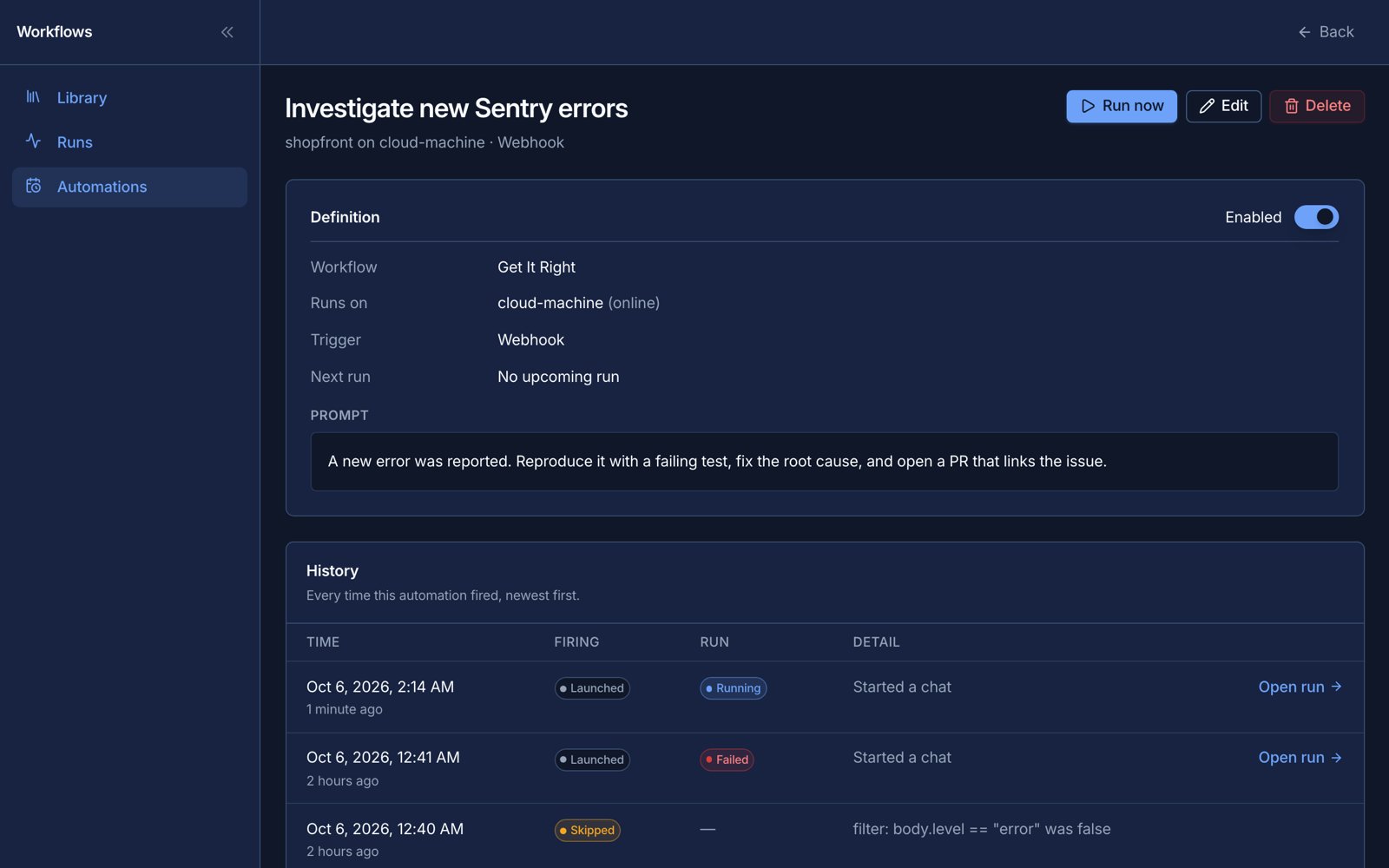Viewport: 1389px width, 868px height.
Task: Click the Run now button
Action: click(1122, 106)
